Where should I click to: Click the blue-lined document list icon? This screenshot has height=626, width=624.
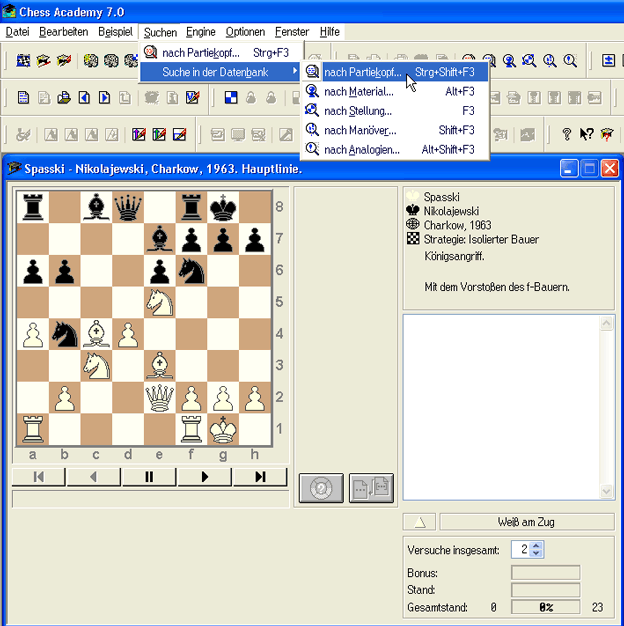(x=23, y=97)
